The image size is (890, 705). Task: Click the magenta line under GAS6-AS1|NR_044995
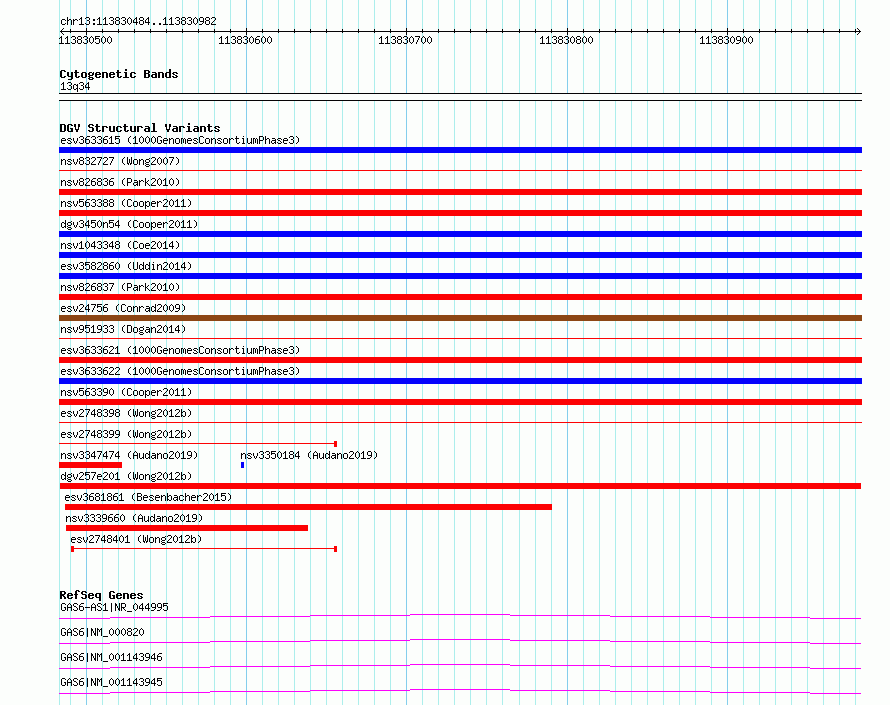[x=460, y=616]
